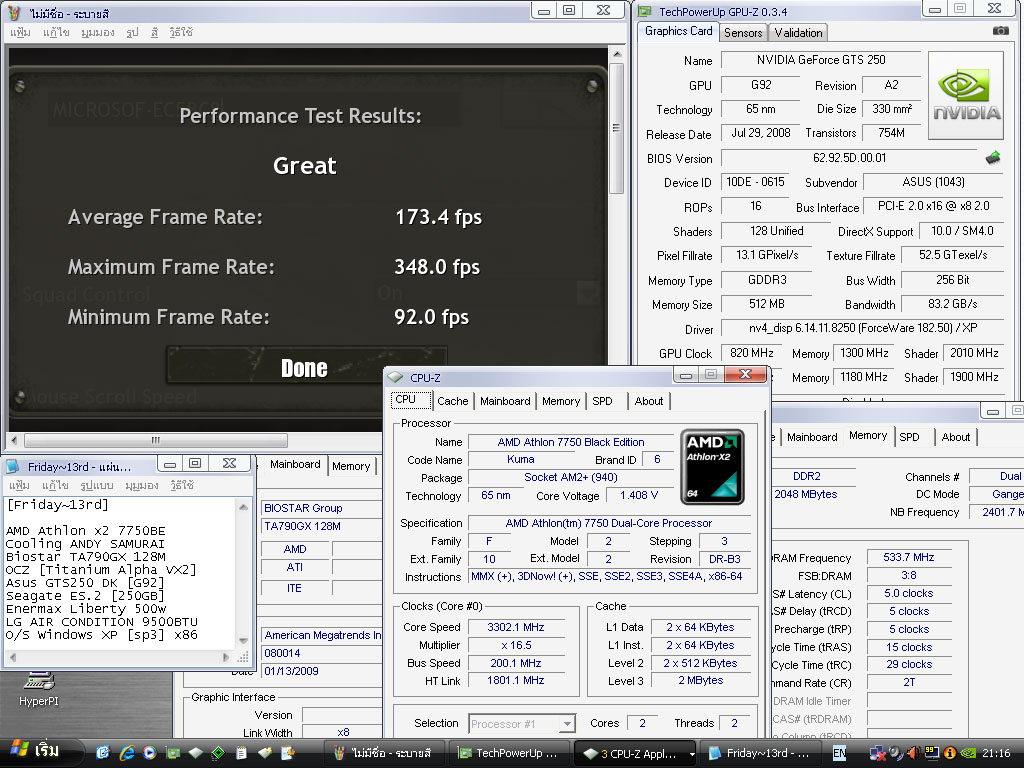The image size is (1024, 768).
Task: Click Notepad vertical scrollbar down arrow
Action: (x=243, y=641)
